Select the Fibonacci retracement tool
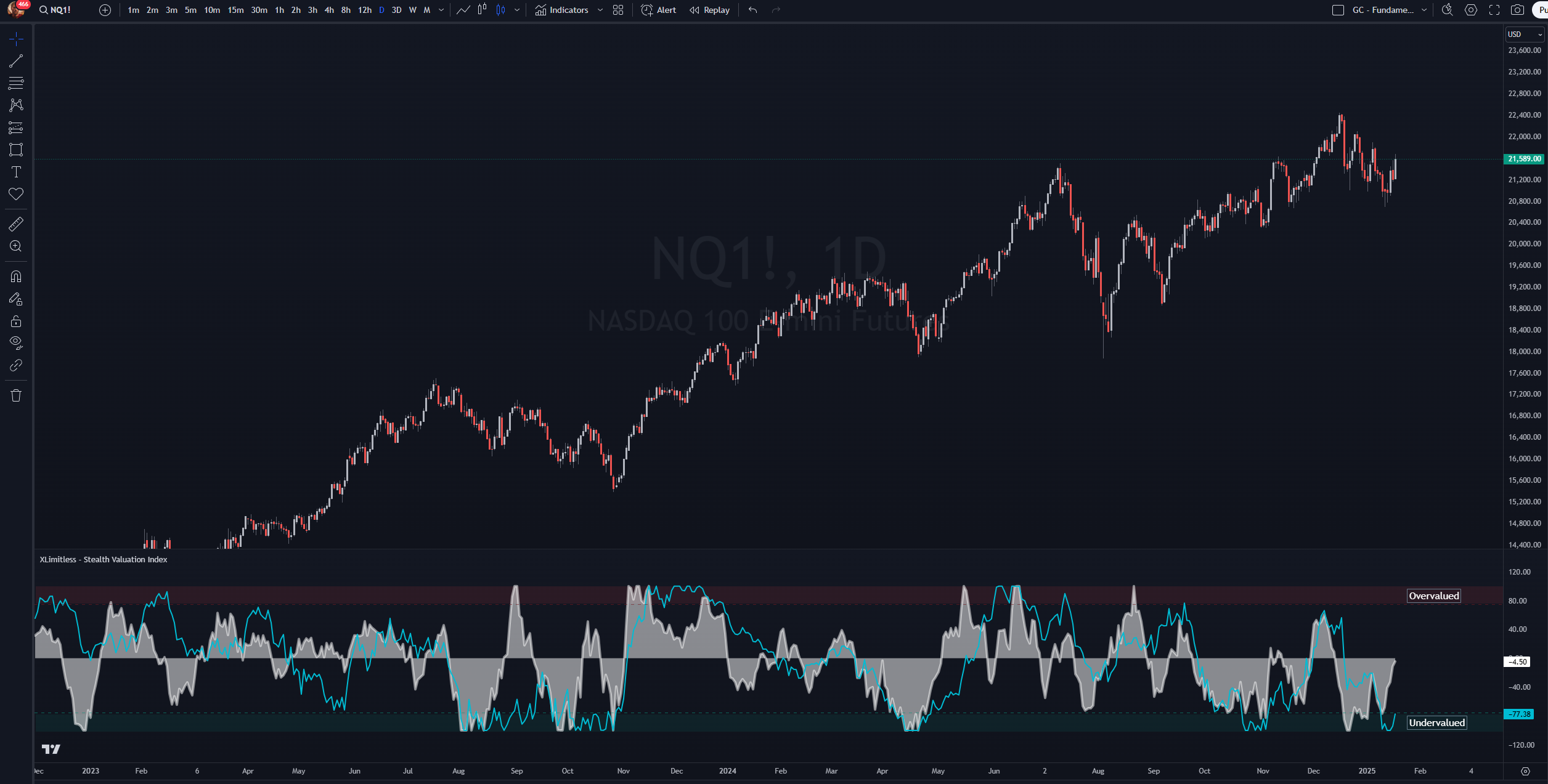1548x784 pixels. [16, 83]
